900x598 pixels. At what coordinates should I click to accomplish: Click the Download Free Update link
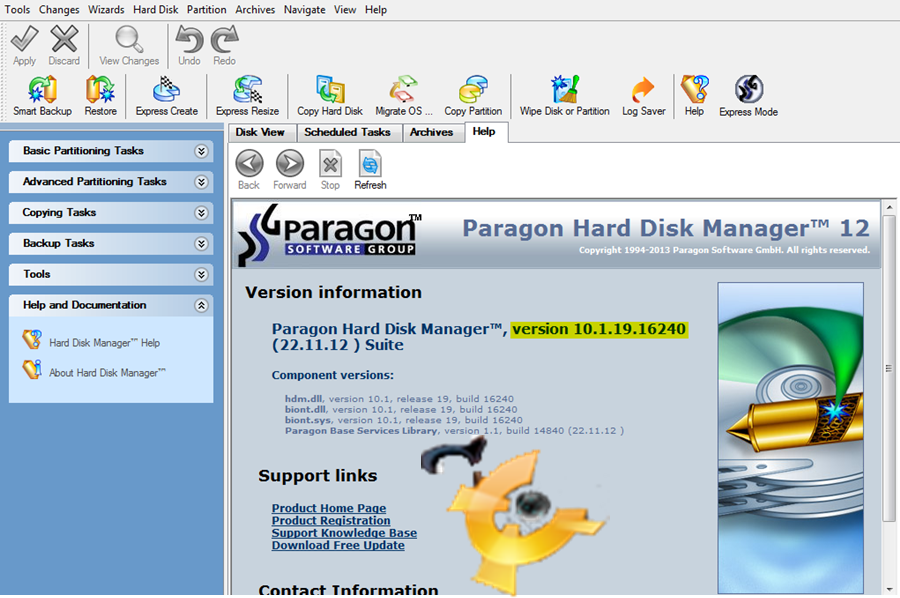pyautogui.click(x=338, y=546)
